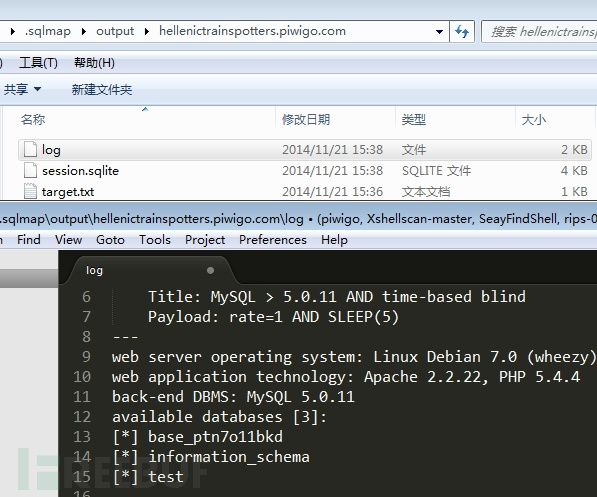Click 'Title: MySQL > 5.0.11' line

click(x=337, y=297)
